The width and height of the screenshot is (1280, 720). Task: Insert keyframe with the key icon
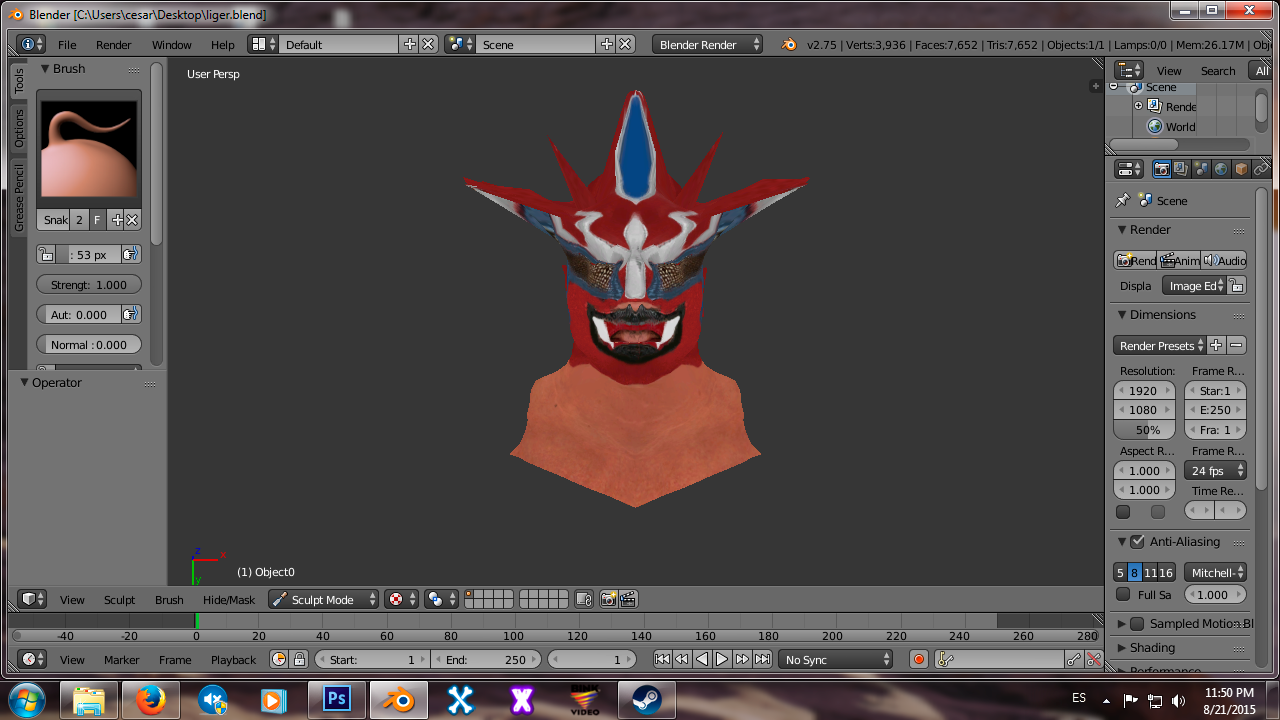coord(1074,659)
